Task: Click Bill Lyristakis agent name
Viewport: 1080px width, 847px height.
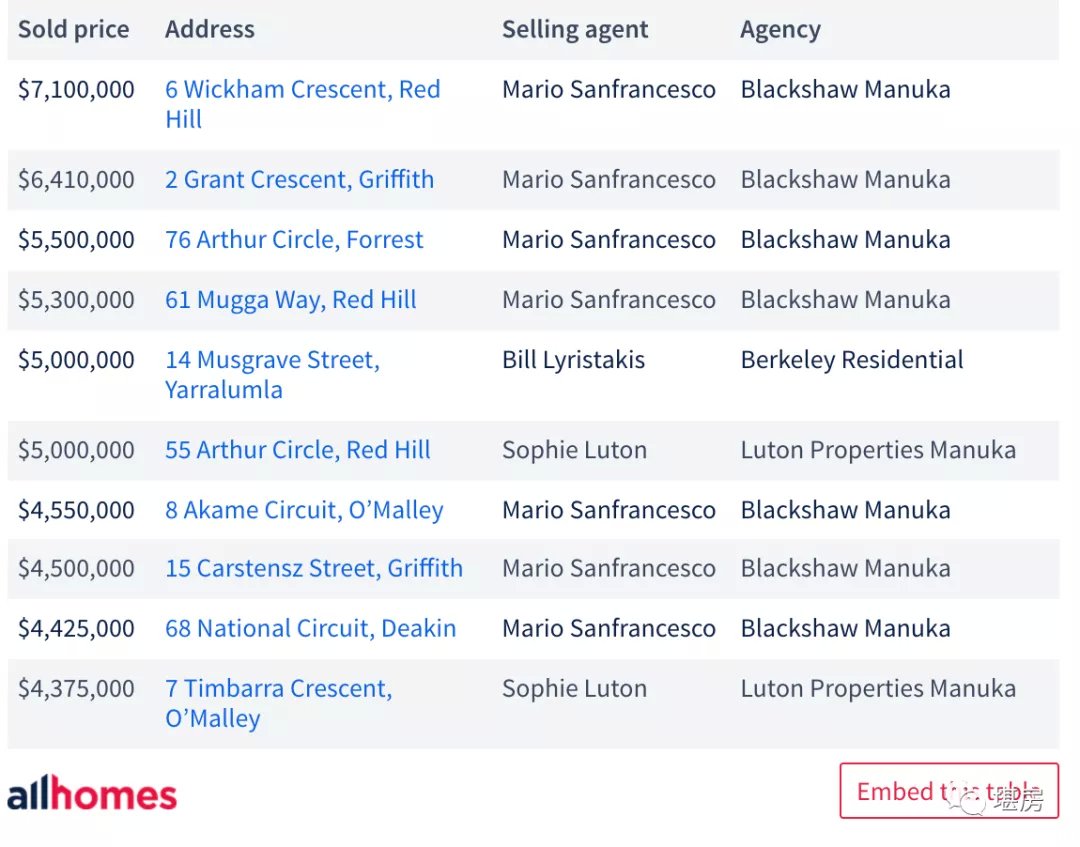Action: tap(574, 360)
